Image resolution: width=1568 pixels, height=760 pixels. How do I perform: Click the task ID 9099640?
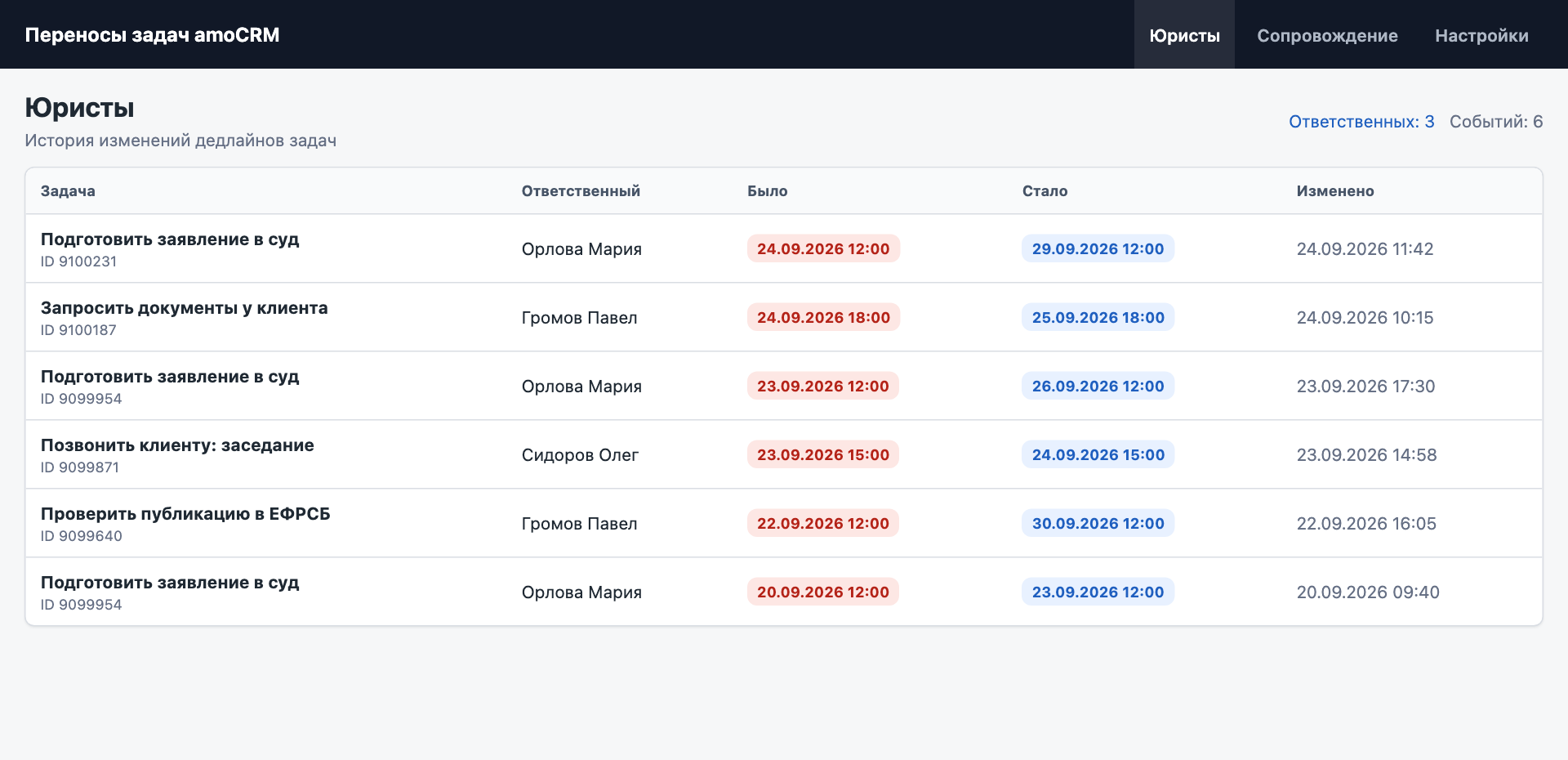point(82,536)
